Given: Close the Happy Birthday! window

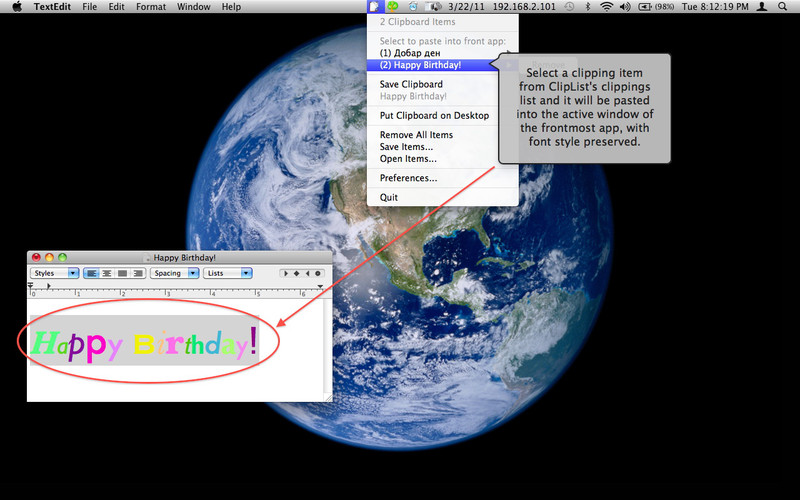Looking at the screenshot, I should [36, 258].
